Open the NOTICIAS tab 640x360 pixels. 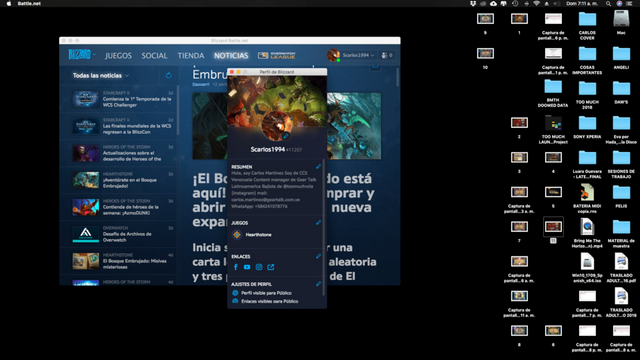coord(231,56)
